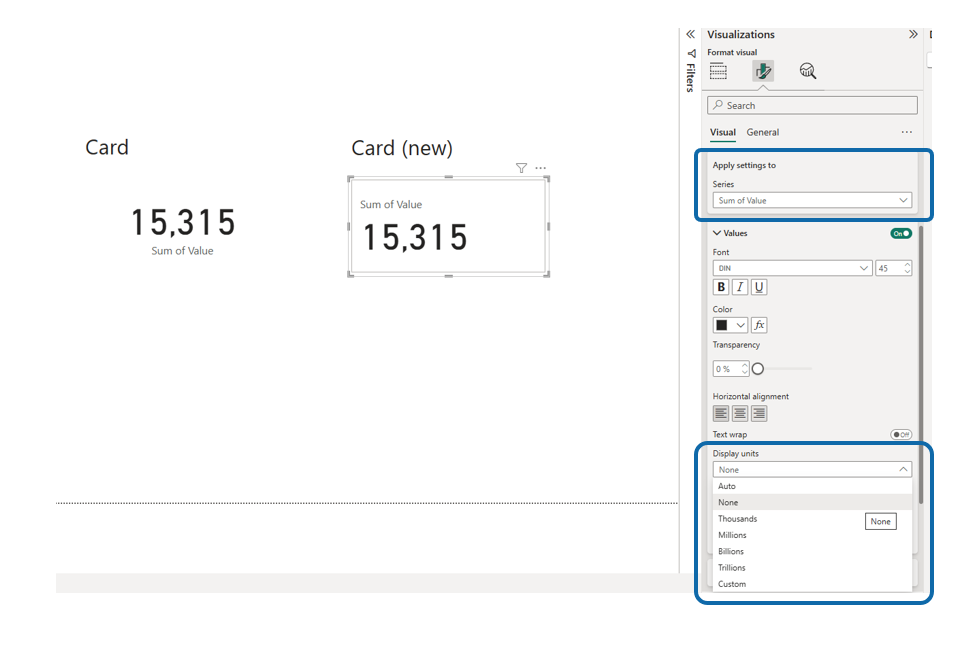
Task: Select the Format visual paintbrush icon
Action: [763, 71]
